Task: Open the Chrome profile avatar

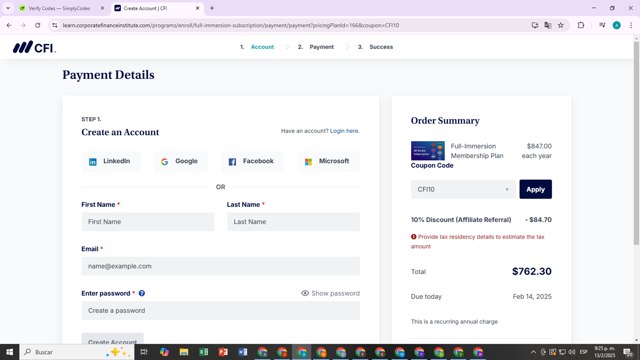Action: point(617,25)
